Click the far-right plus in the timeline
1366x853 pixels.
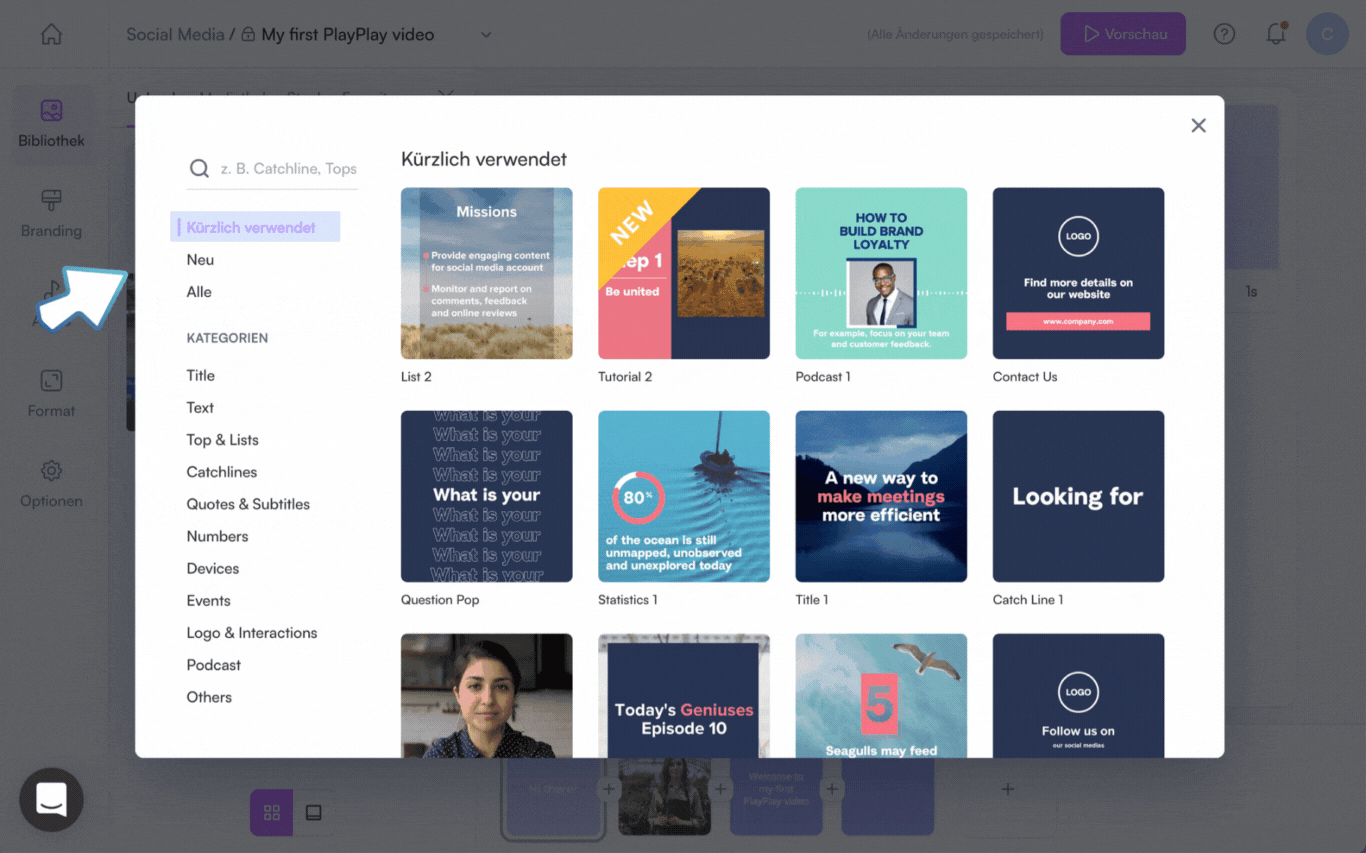click(1008, 789)
